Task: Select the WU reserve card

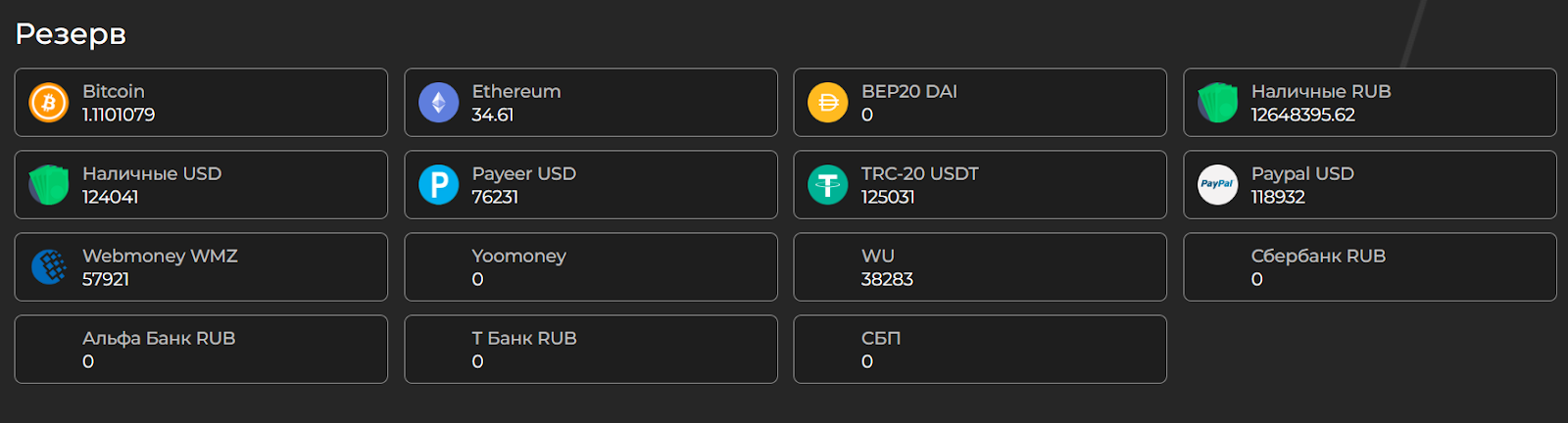Action: click(979, 267)
